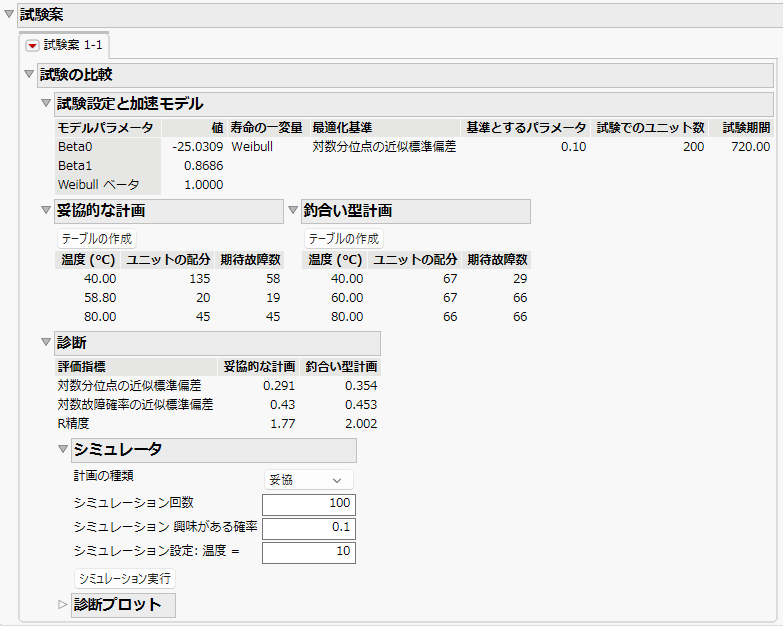Click the Weibull ベータ row label

(98, 185)
